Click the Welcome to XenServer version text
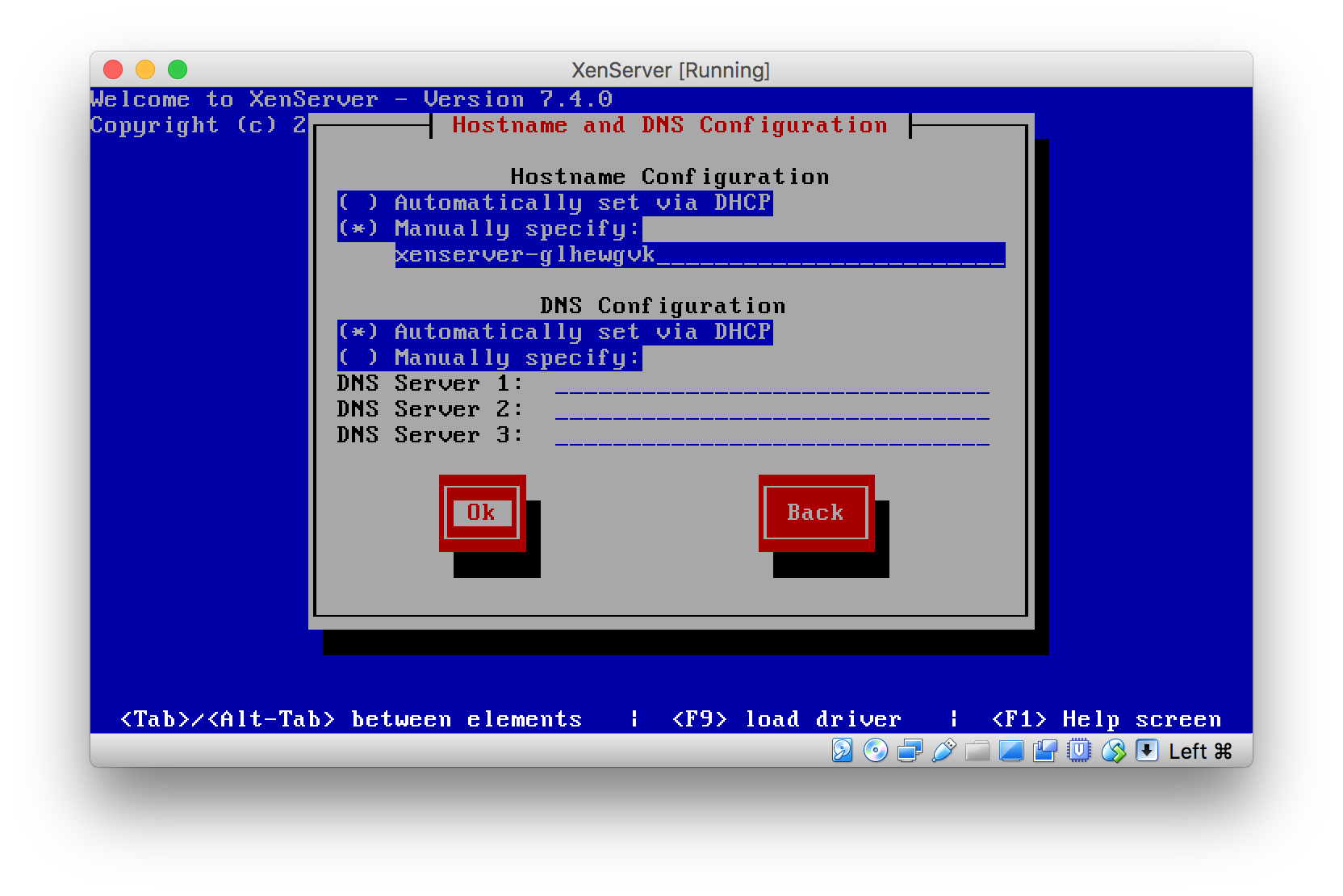The image size is (1343, 896). click(351, 99)
